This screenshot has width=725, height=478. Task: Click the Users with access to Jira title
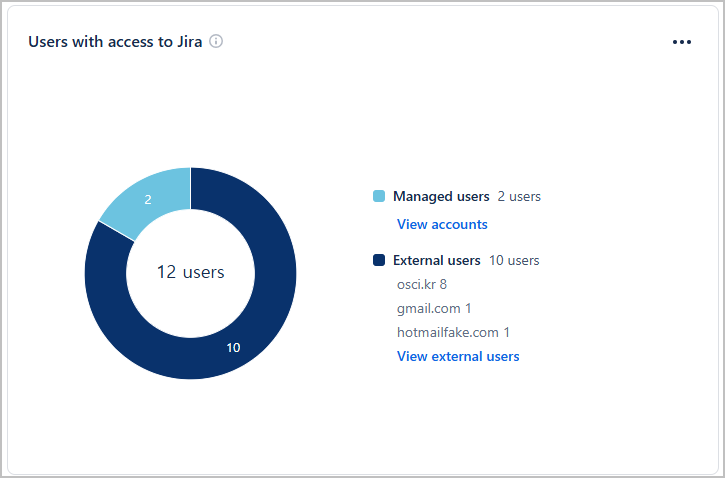[x=116, y=42]
